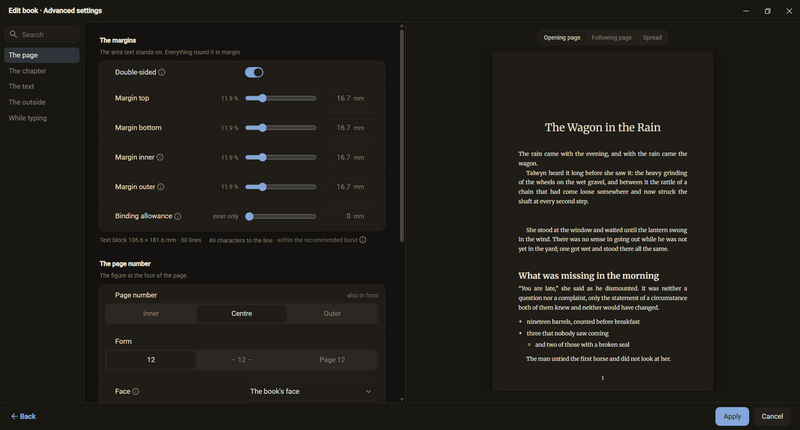Click the Back arrow icon
Image resolution: width=800 pixels, height=430 pixels.
pos(14,416)
